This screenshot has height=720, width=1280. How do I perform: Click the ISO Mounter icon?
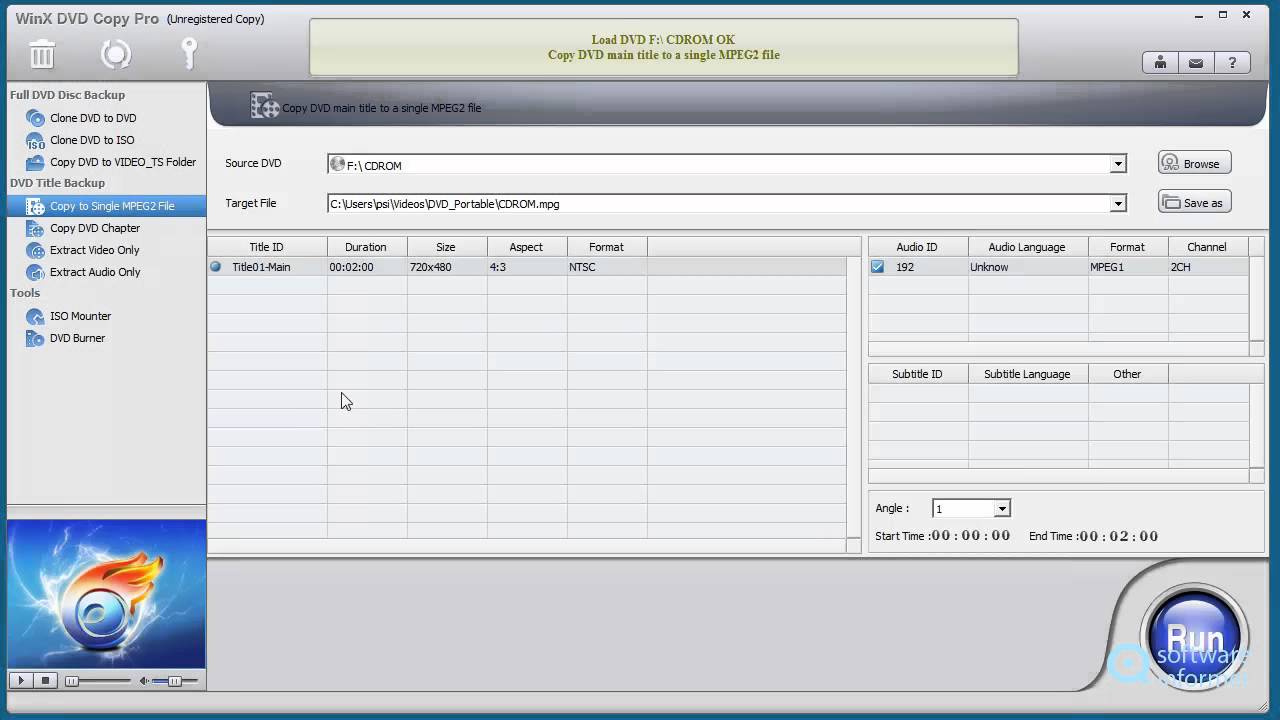35,316
